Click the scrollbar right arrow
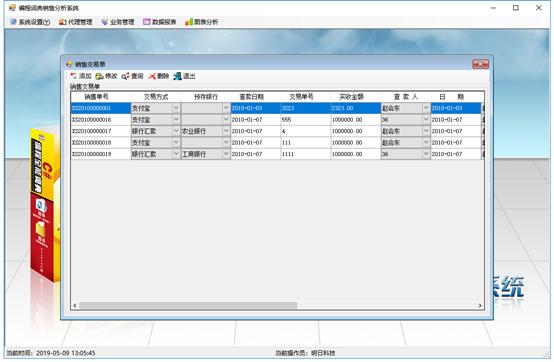Screen dimensions: 554x362 [480, 305]
